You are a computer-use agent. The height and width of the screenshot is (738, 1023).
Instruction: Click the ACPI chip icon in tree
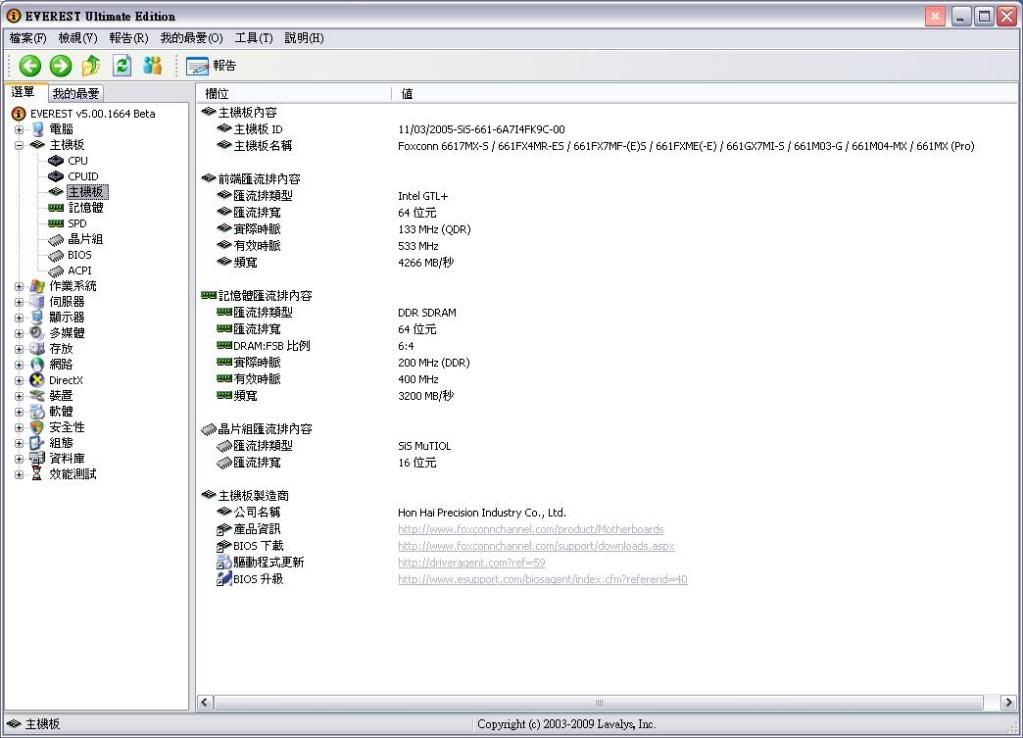[x=56, y=271]
